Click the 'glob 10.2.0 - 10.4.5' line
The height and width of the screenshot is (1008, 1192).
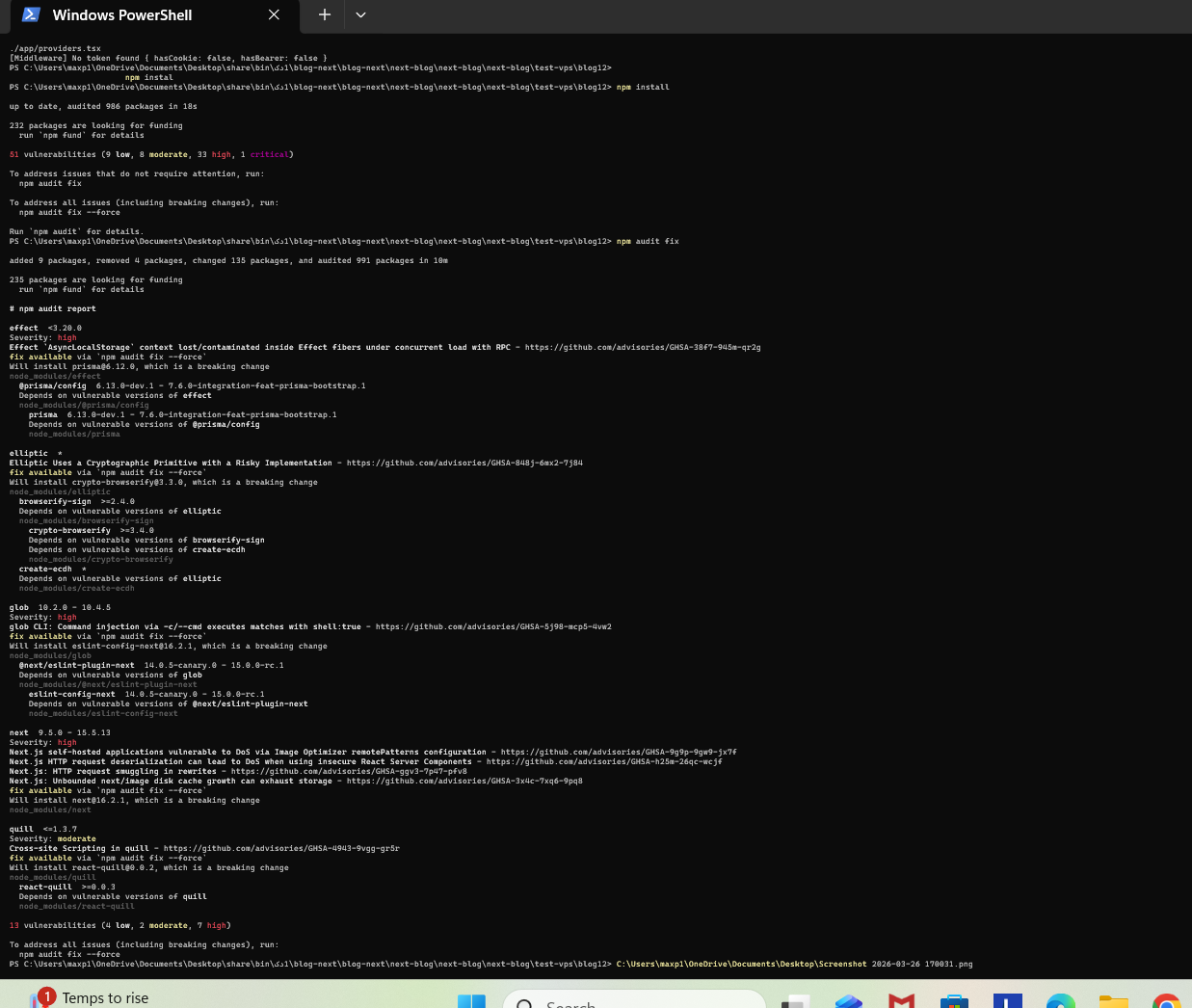(x=60, y=607)
